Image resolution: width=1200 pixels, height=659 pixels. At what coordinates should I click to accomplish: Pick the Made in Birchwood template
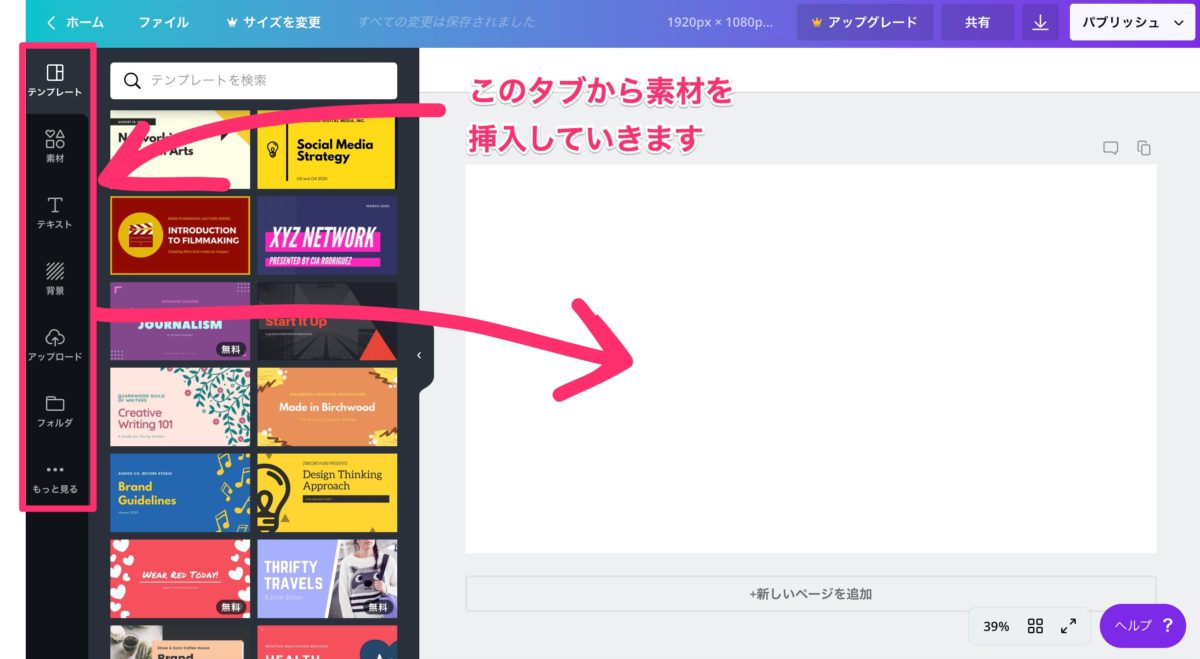click(x=327, y=407)
